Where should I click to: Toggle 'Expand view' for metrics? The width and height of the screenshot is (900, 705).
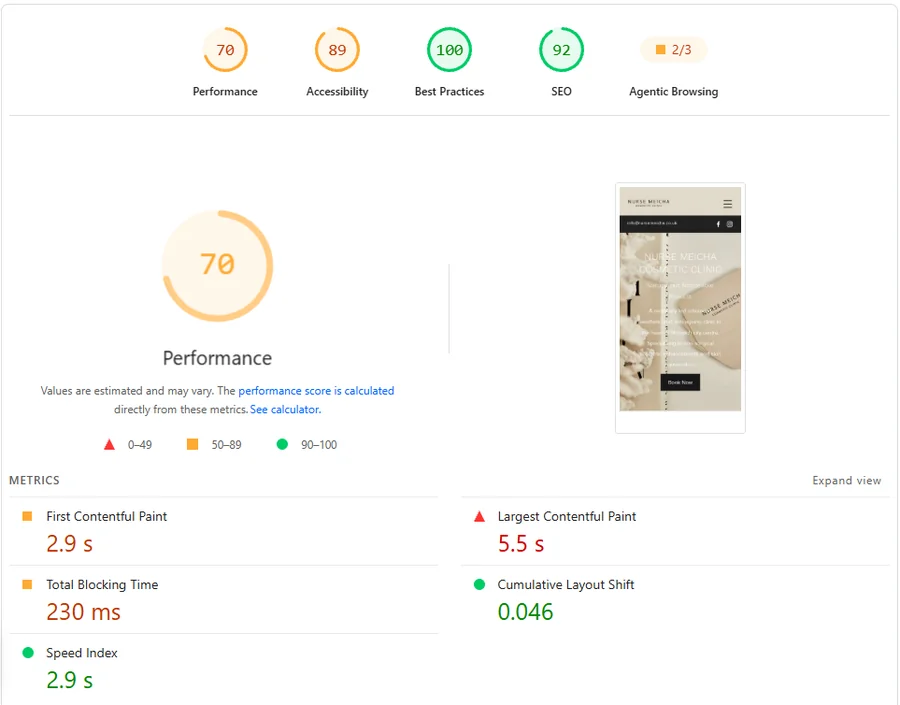click(x=847, y=481)
